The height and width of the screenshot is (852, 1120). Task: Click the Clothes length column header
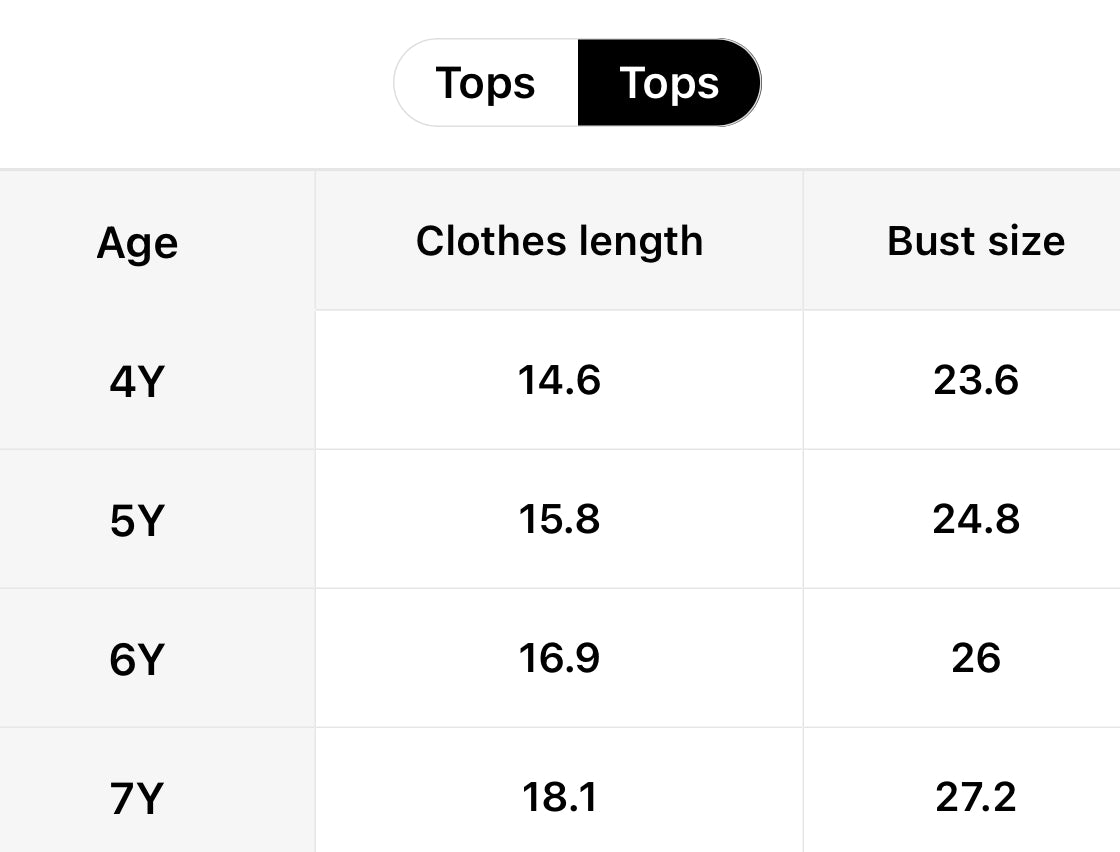(559, 241)
